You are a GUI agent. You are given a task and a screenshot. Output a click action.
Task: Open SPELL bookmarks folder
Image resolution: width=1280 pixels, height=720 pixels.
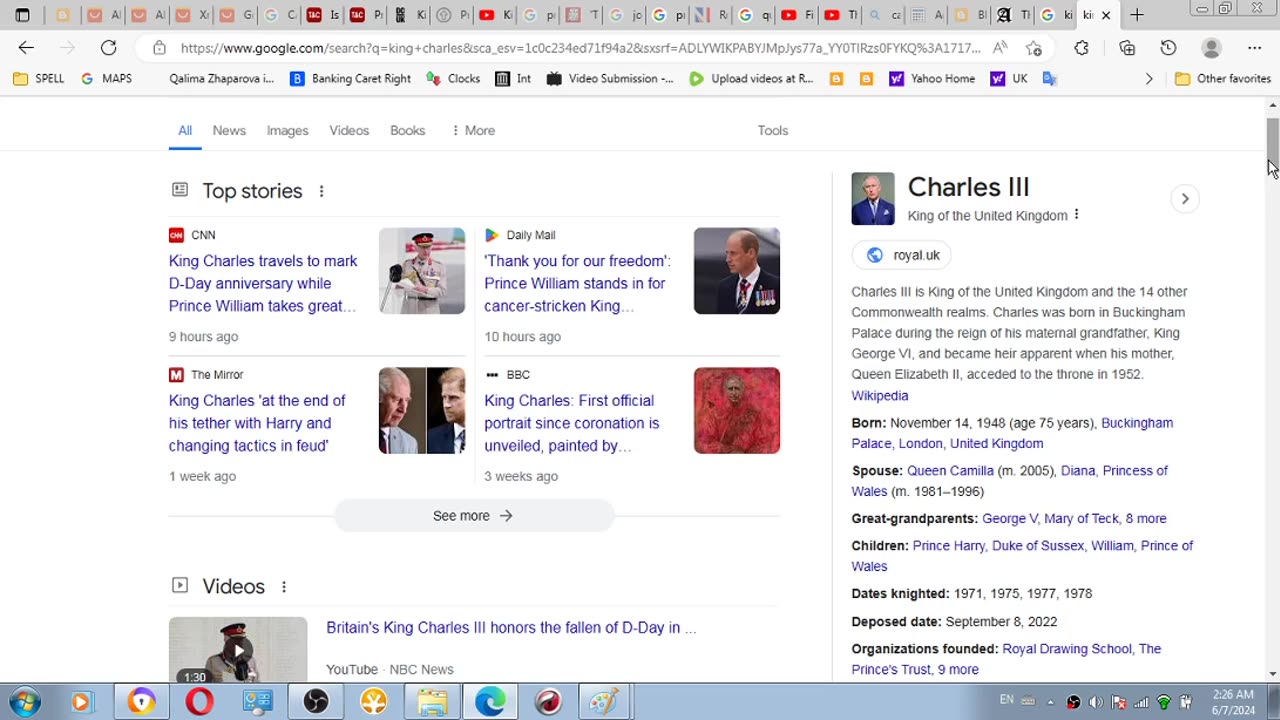click(38, 78)
